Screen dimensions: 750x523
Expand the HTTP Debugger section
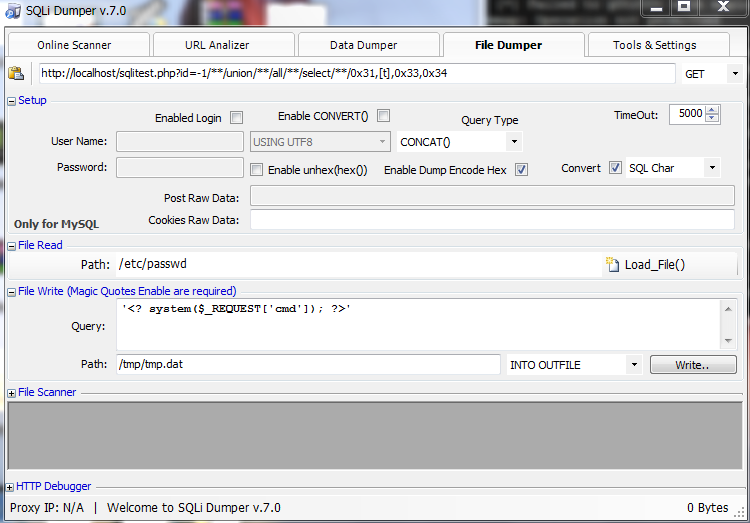click(10, 487)
